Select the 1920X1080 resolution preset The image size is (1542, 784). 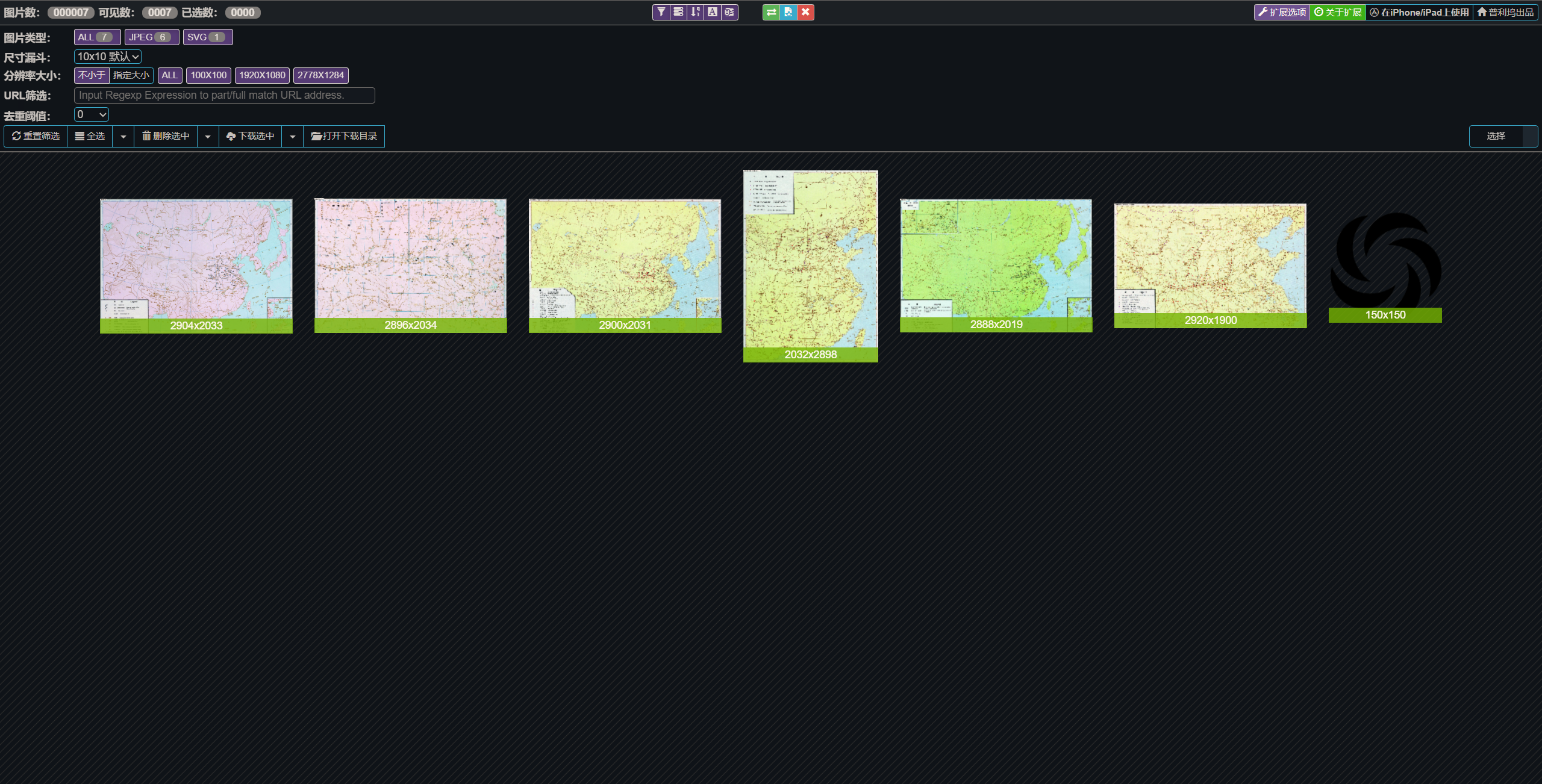pyautogui.click(x=262, y=75)
